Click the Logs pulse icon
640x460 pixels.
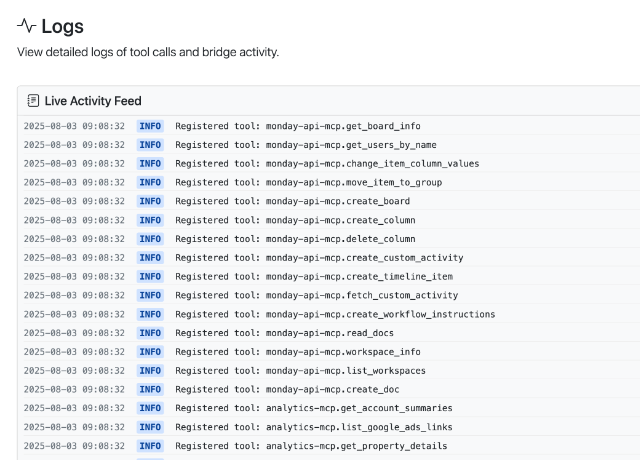point(27,26)
